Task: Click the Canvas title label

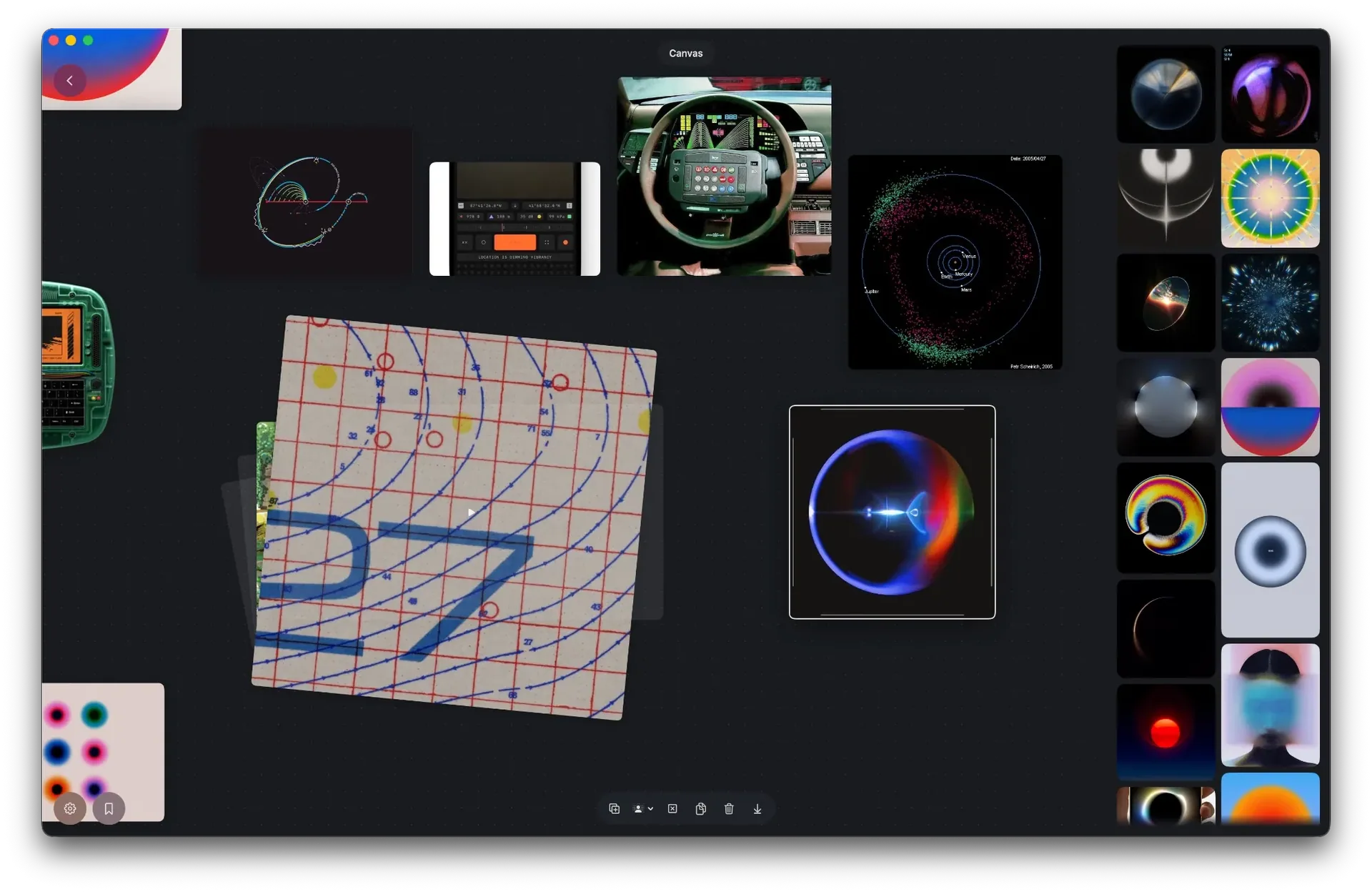Action: pyautogui.click(x=685, y=53)
